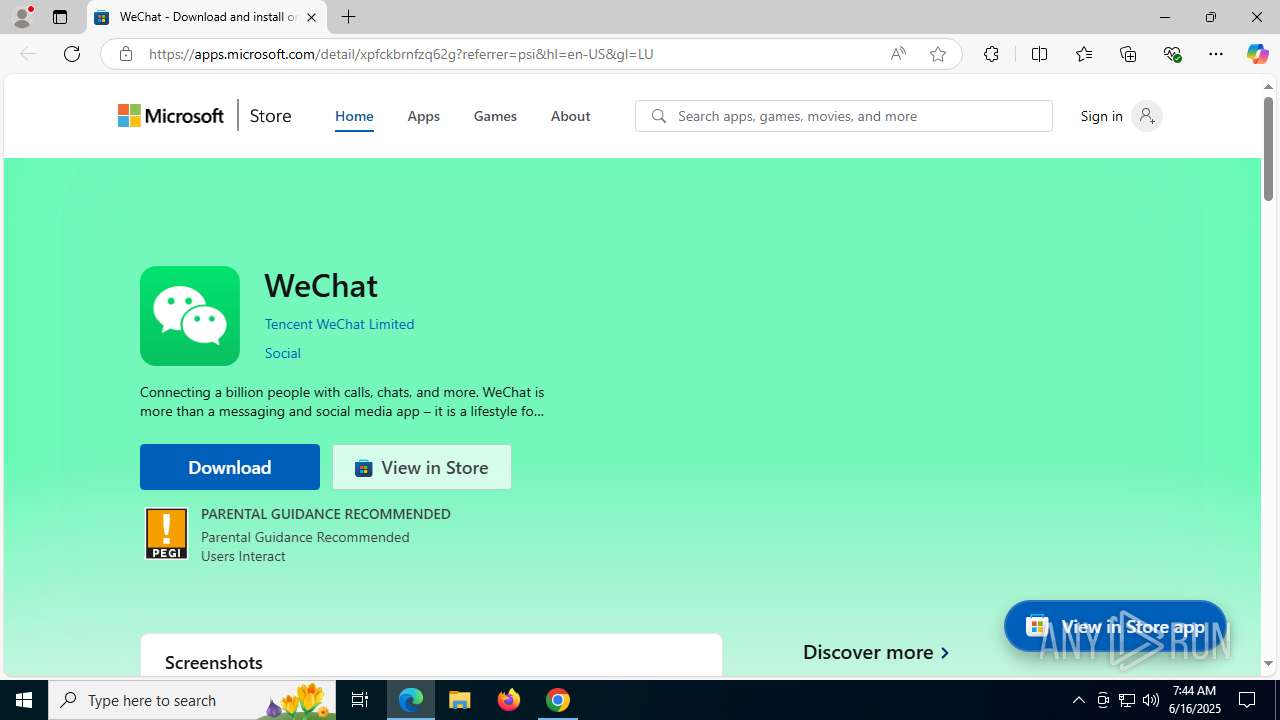Viewport: 1280px width, 720px height.
Task: Click the Sign in account icon
Action: [x=1147, y=116]
